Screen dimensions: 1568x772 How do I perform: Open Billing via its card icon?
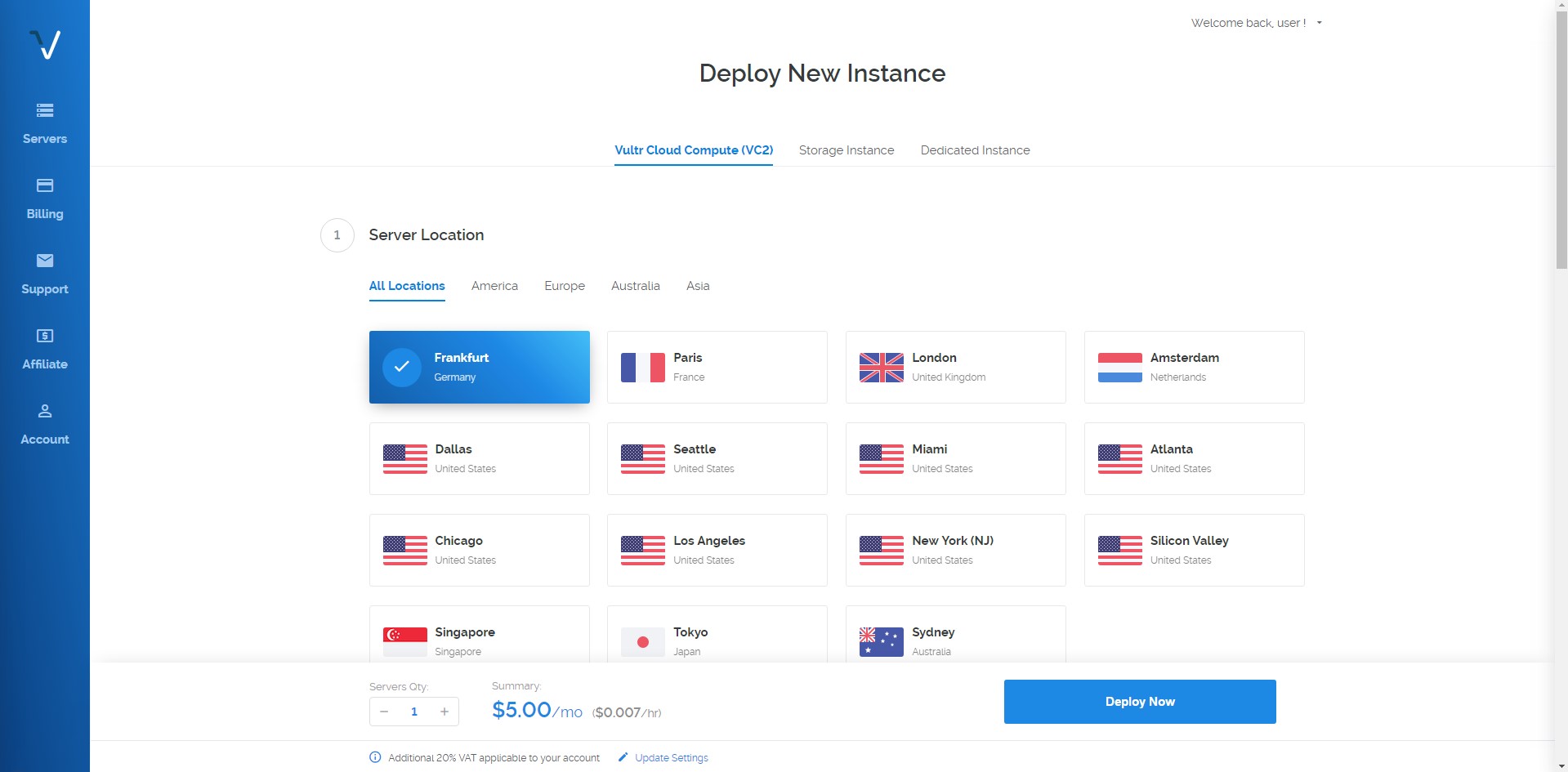click(45, 185)
